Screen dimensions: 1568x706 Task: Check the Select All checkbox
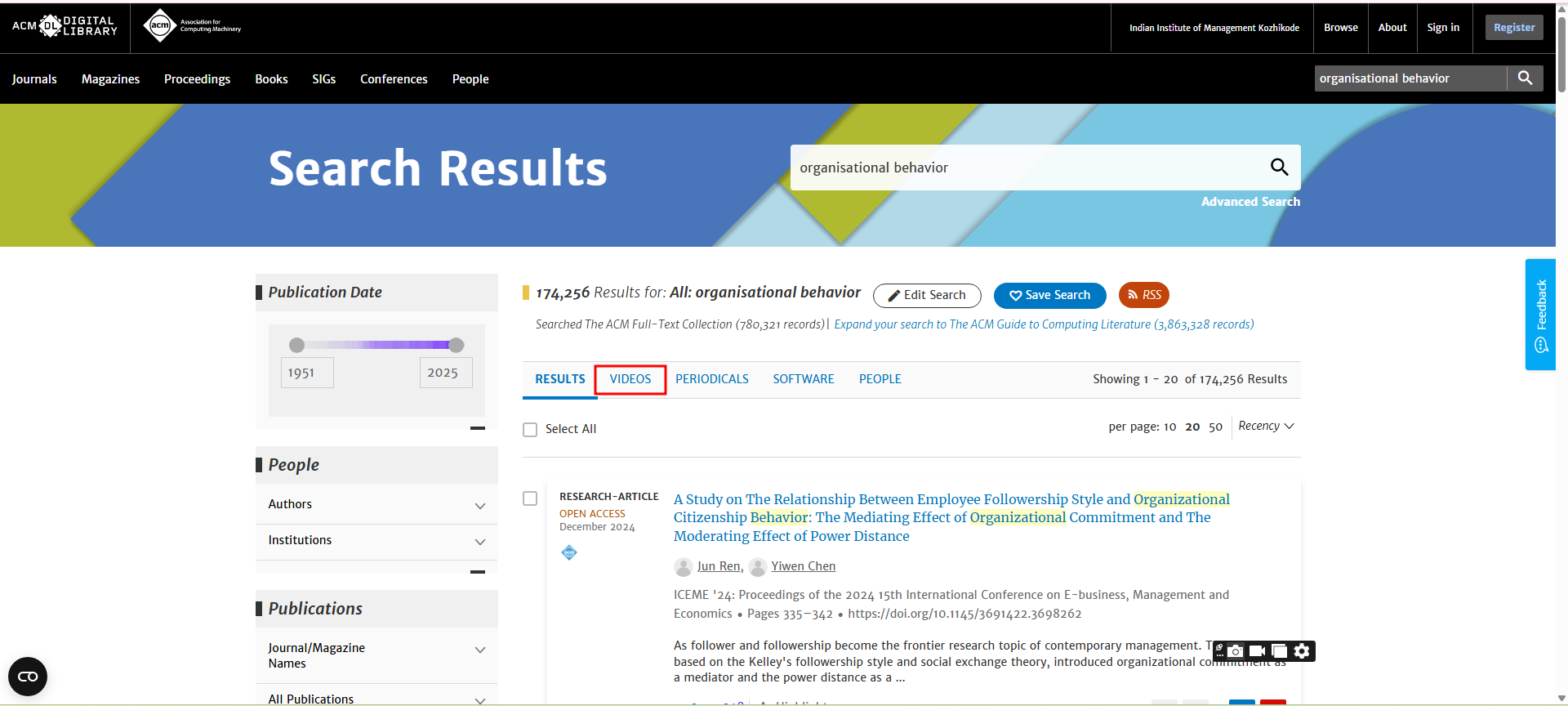click(530, 430)
